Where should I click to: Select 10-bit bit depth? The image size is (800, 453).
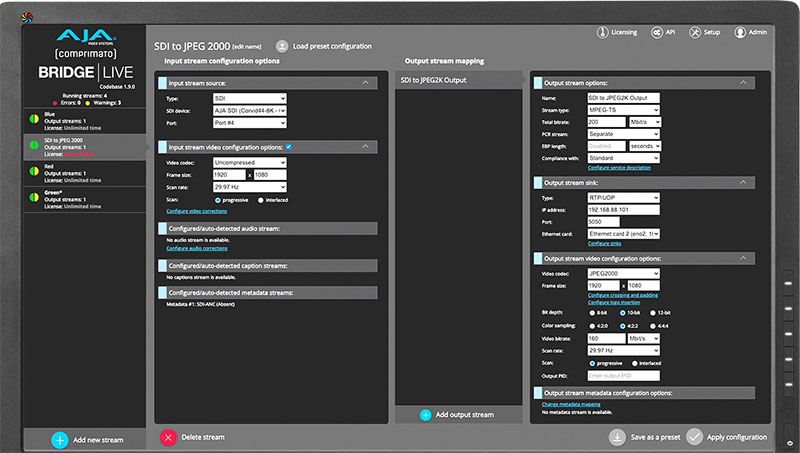[623, 313]
